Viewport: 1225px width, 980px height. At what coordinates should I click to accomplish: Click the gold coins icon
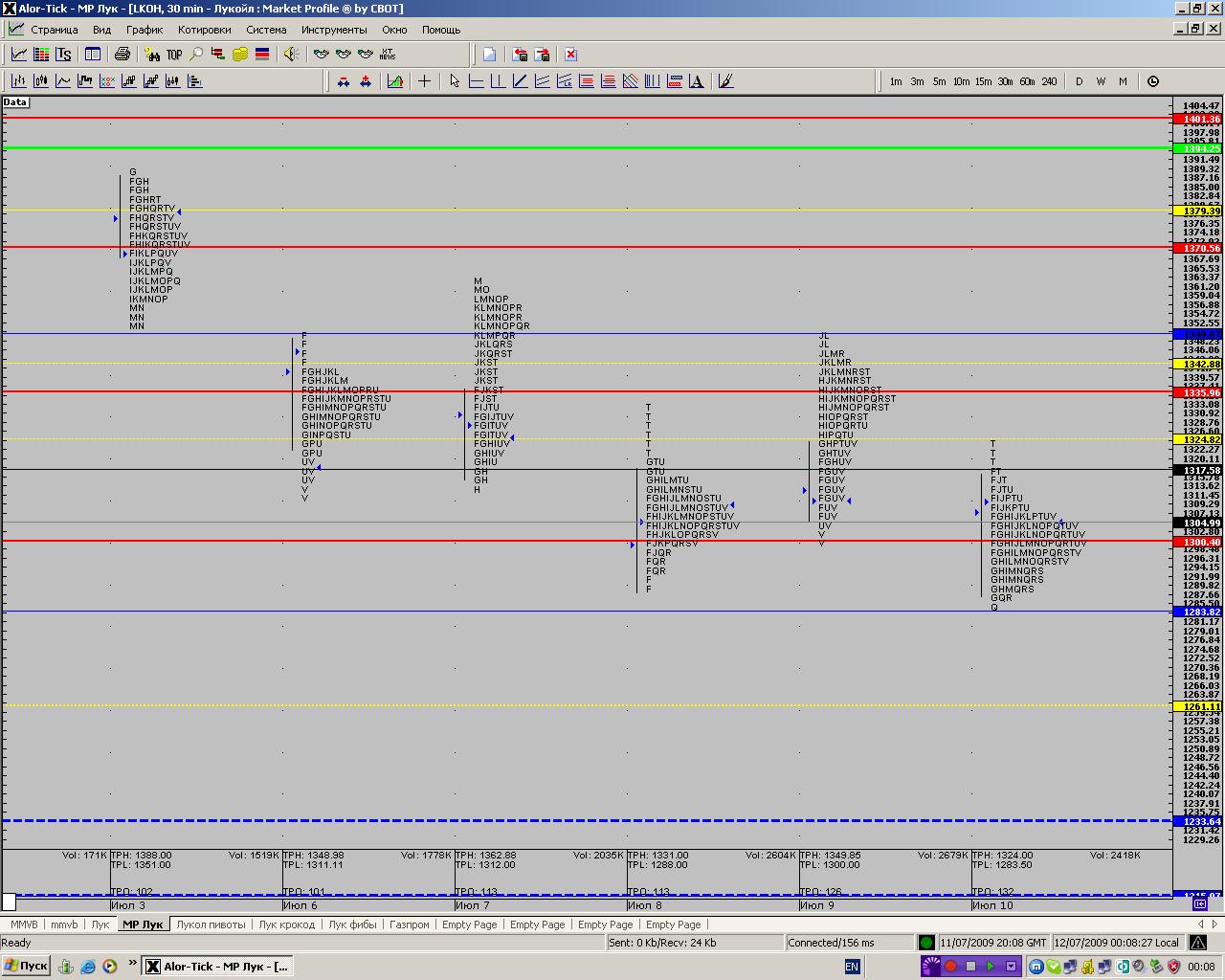240,55
